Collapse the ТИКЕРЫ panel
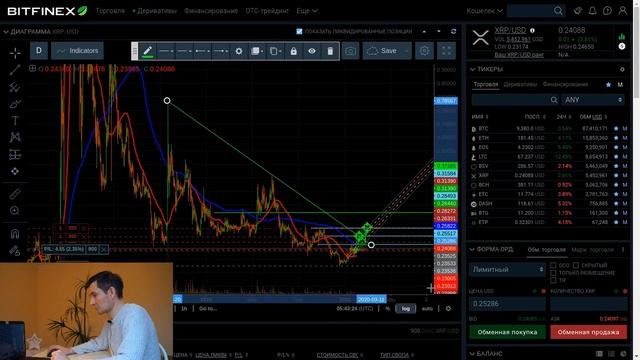The height and width of the screenshot is (360, 640). pos(472,69)
